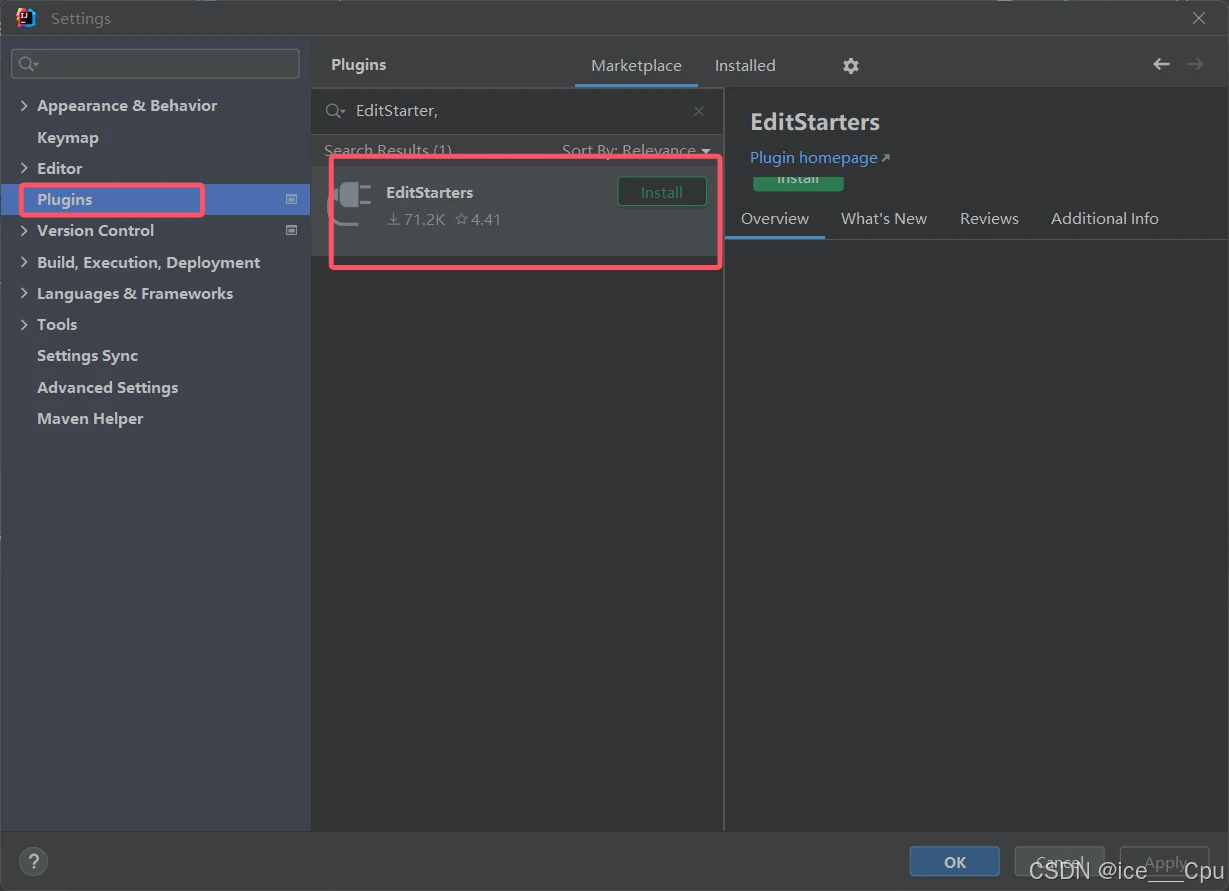
Task: Open the Plugin homepage link
Action: point(813,158)
